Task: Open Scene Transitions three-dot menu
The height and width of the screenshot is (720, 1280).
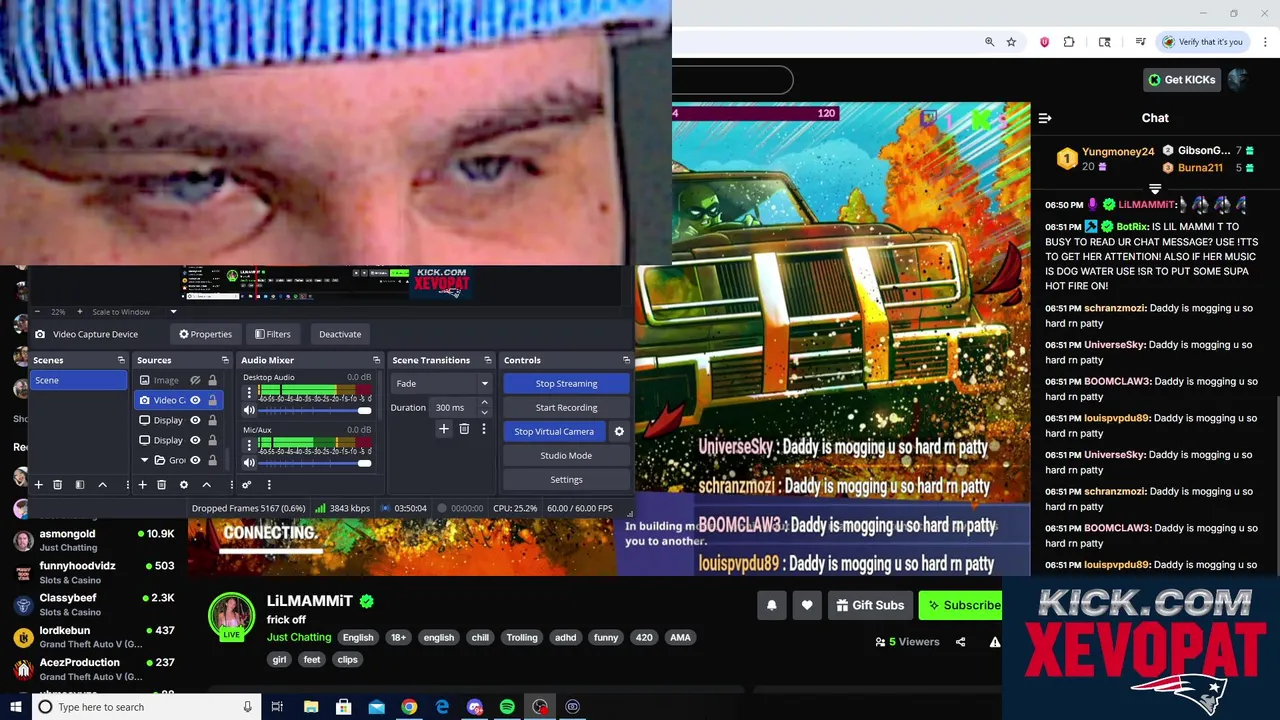Action: pyautogui.click(x=484, y=429)
